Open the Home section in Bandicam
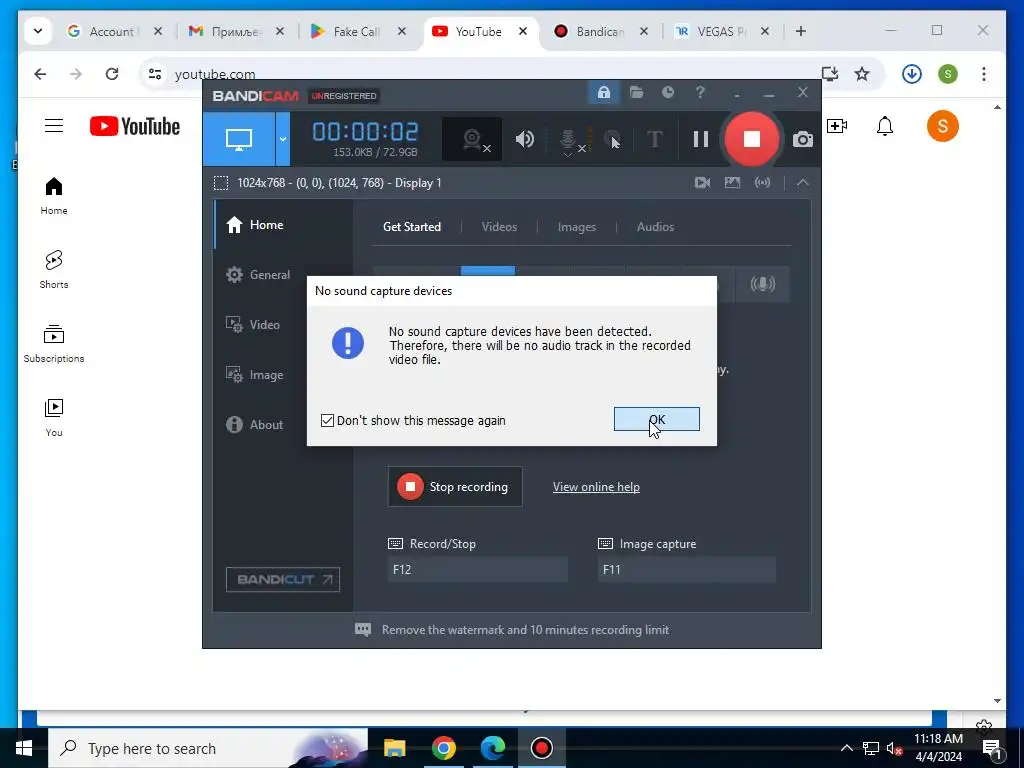The height and width of the screenshot is (768, 1024). tap(283, 225)
